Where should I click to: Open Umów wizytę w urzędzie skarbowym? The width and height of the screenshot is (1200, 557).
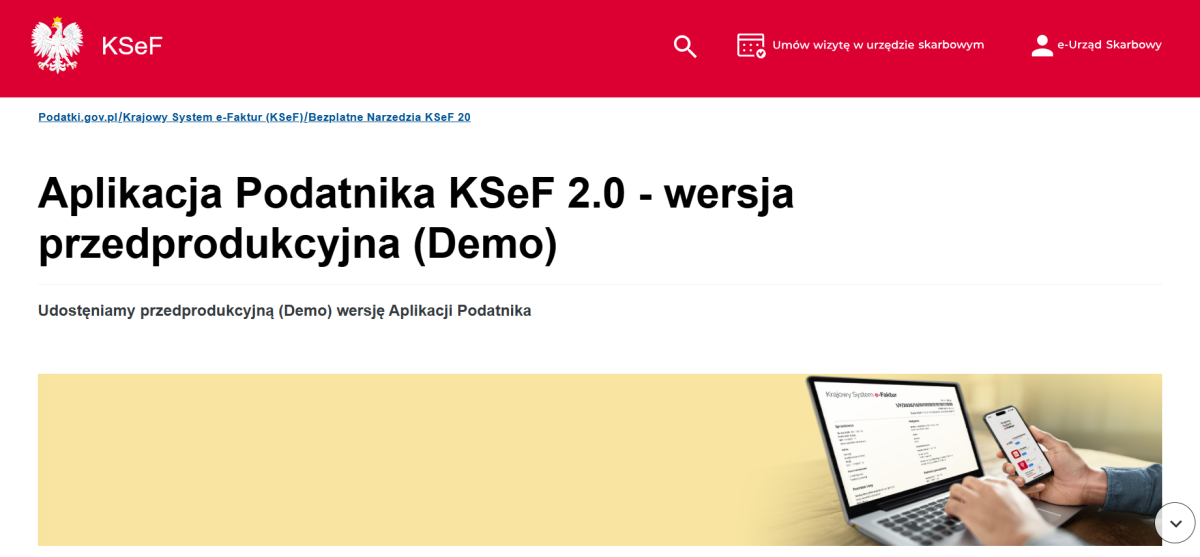pos(878,45)
